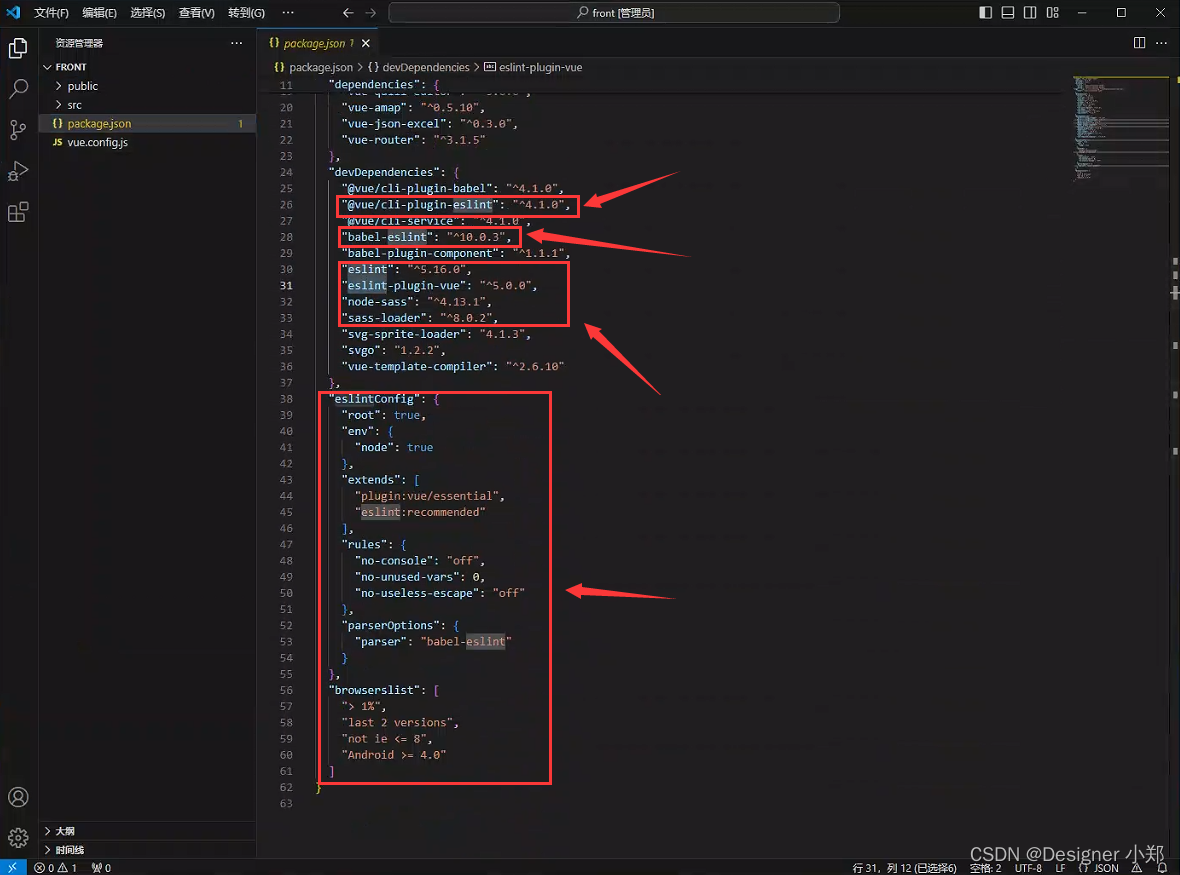Open devDependencies breadcrumb dropdown
Image resolution: width=1180 pixels, height=875 pixels.
[418, 67]
